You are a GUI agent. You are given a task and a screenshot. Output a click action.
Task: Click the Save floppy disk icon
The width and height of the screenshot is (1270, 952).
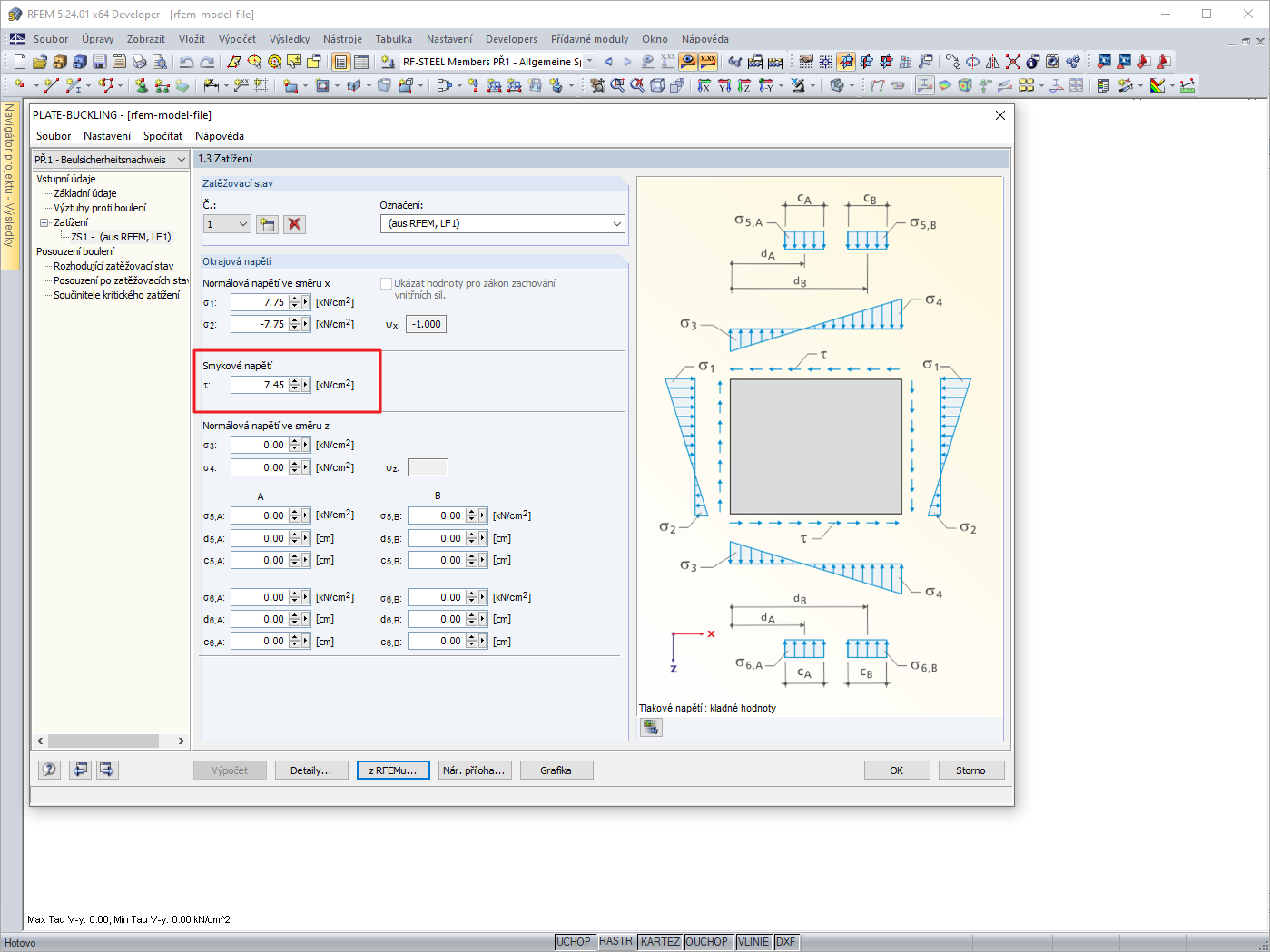click(x=100, y=62)
